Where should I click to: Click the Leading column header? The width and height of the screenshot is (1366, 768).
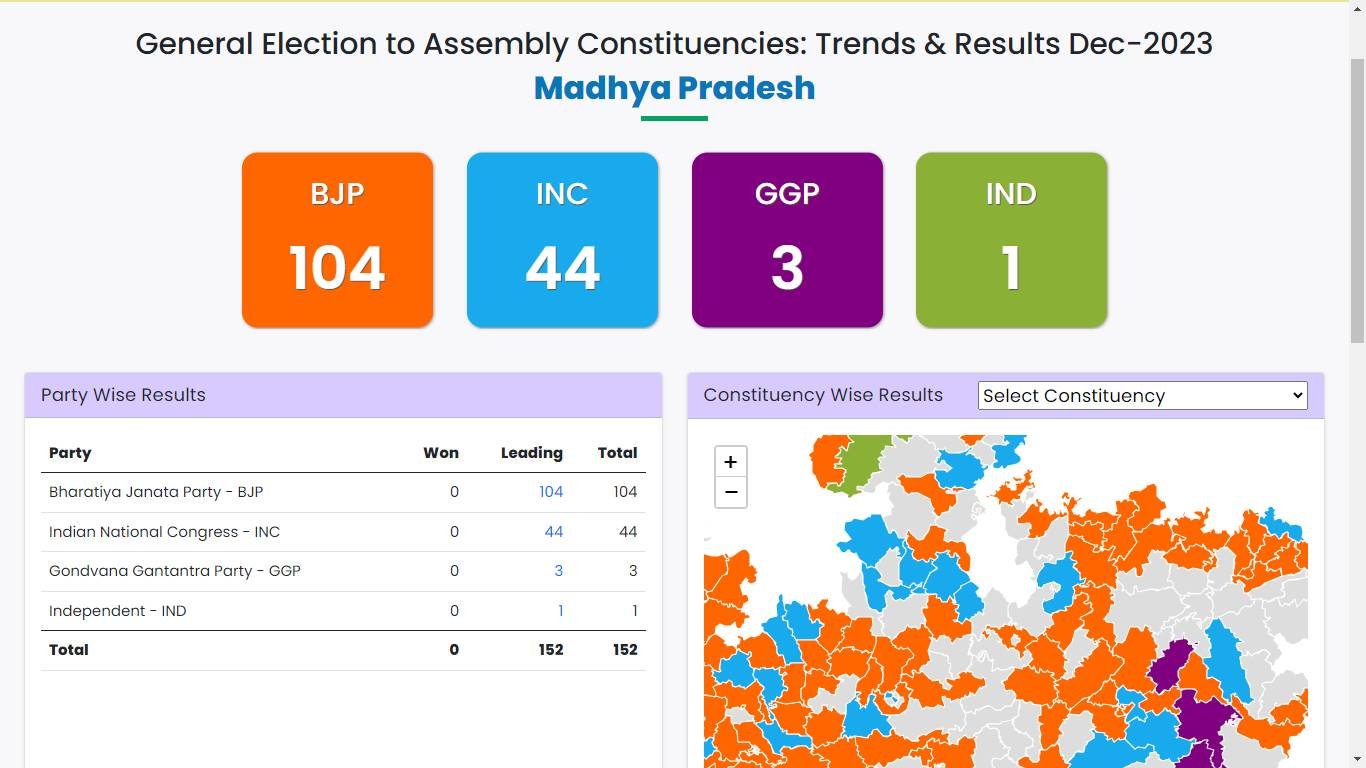coord(531,453)
